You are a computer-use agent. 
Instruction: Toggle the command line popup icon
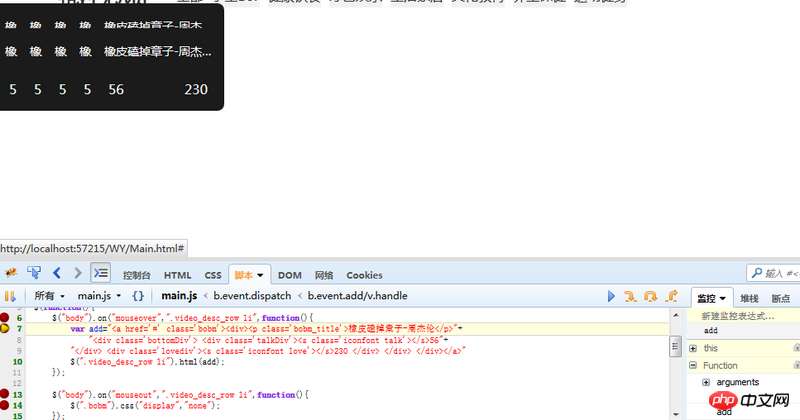[100, 273]
